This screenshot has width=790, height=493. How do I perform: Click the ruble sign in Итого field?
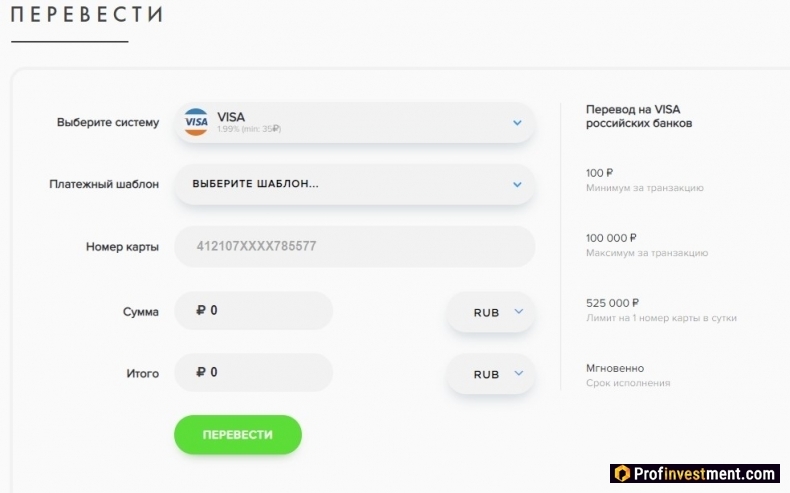tap(201, 372)
